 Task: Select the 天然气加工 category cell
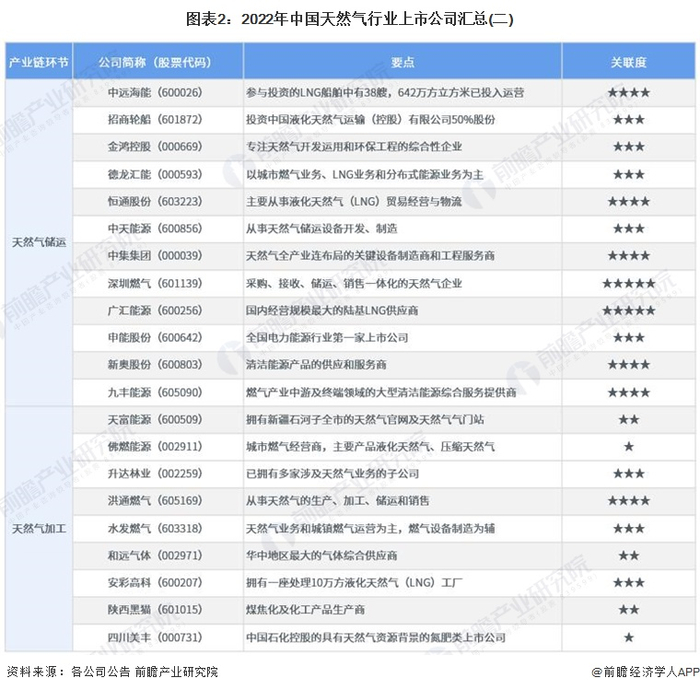(x=39, y=529)
